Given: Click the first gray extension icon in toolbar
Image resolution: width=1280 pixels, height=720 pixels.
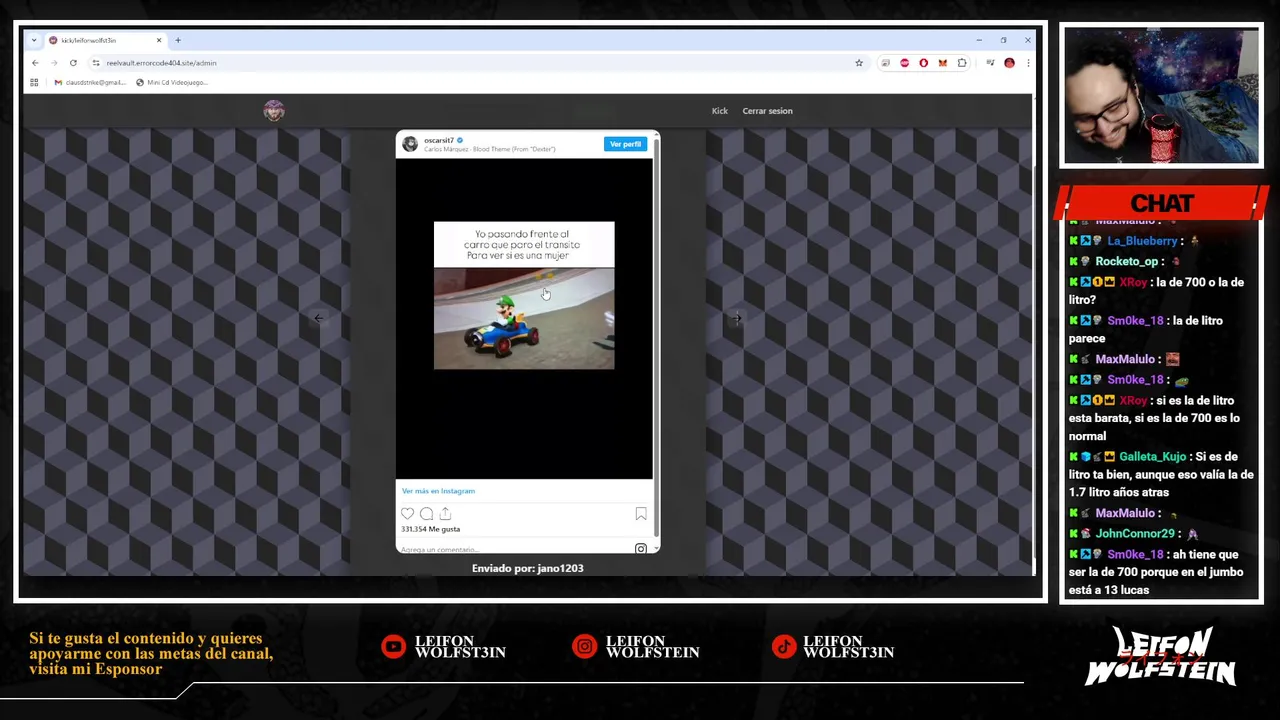Looking at the screenshot, I should click(885, 63).
